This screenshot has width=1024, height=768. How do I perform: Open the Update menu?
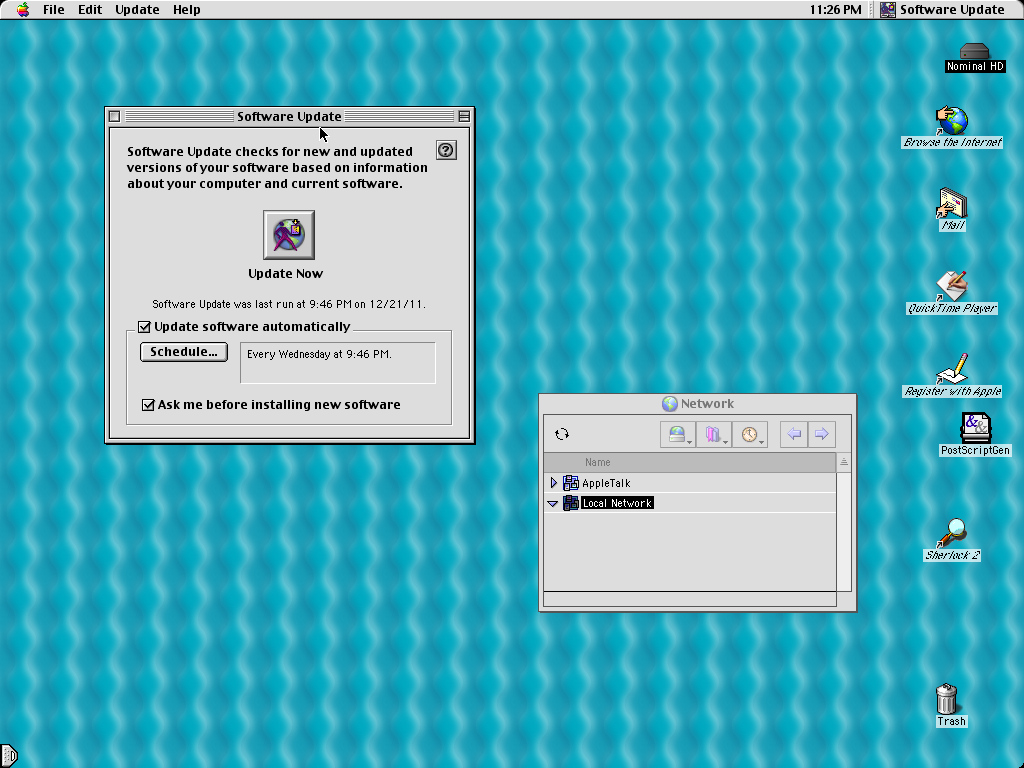point(137,10)
